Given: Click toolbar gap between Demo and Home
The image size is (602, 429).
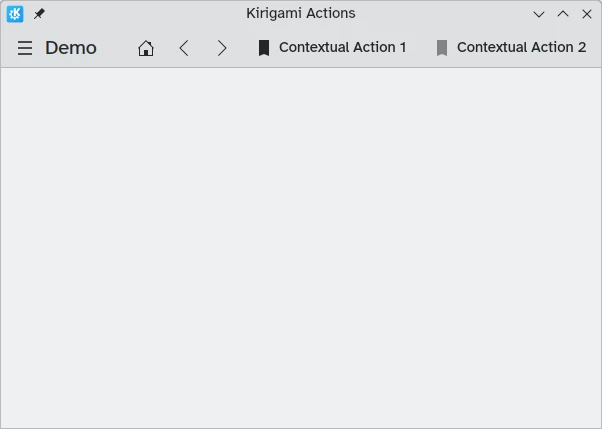Looking at the screenshot, I should [117, 48].
